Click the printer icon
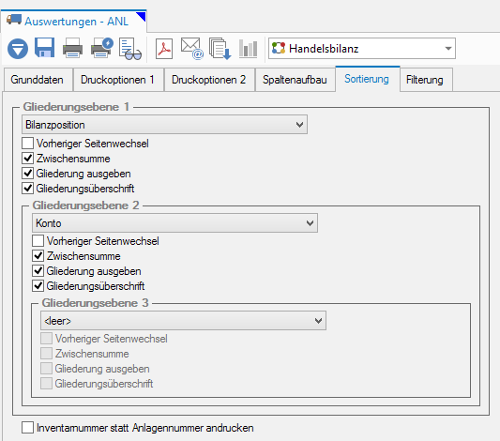The height and width of the screenshot is (441, 500). click(73, 48)
